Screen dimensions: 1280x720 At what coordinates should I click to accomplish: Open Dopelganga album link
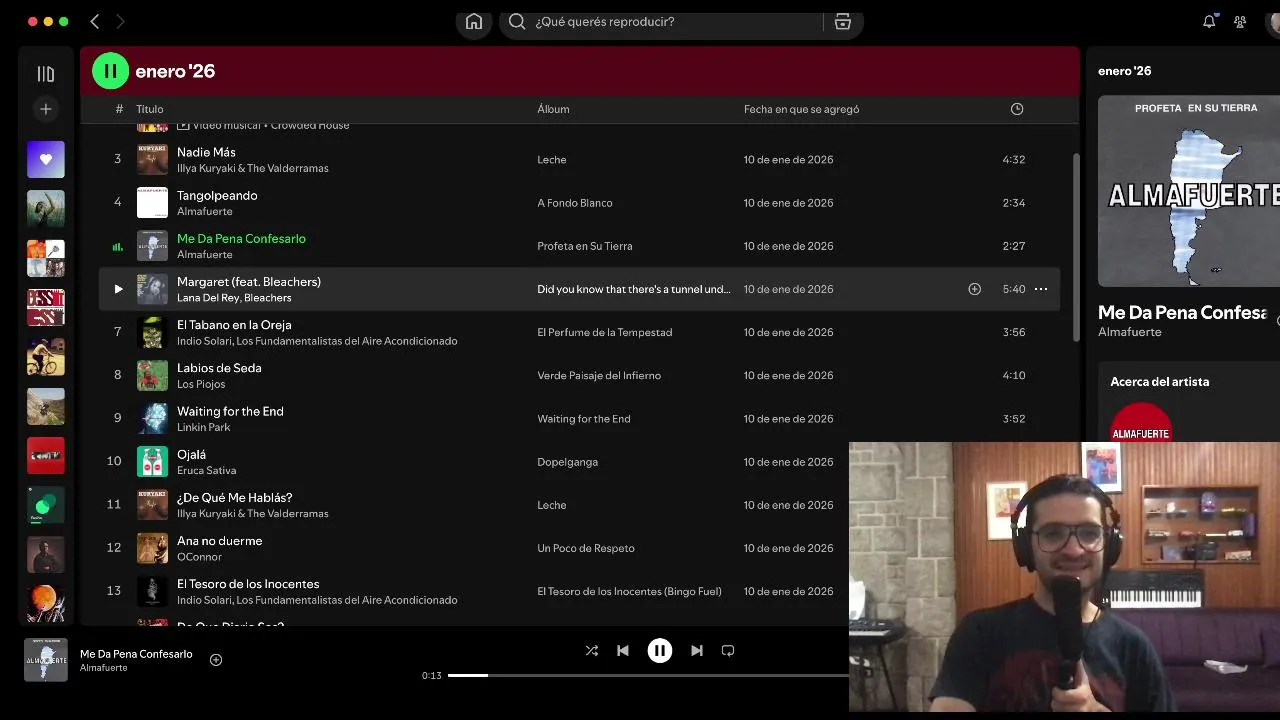pyautogui.click(x=568, y=462)
